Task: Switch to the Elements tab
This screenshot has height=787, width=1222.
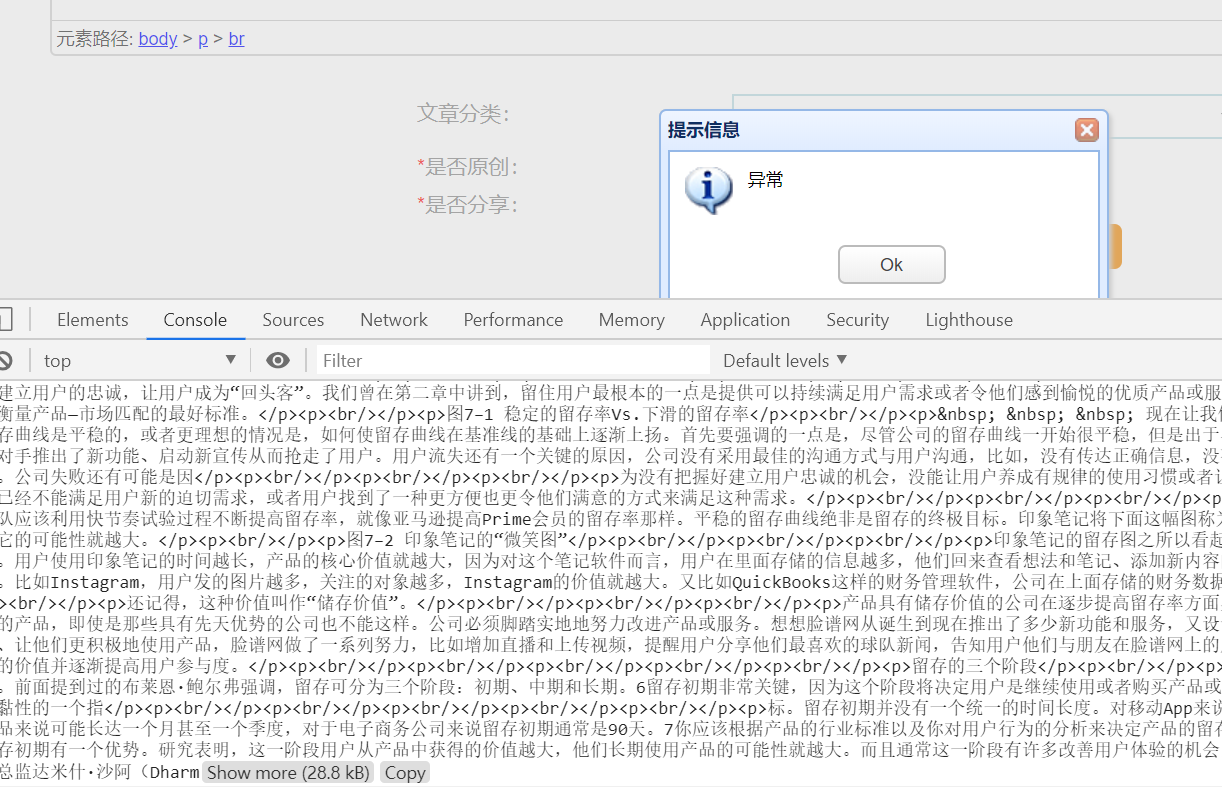Action: [92, 319]
